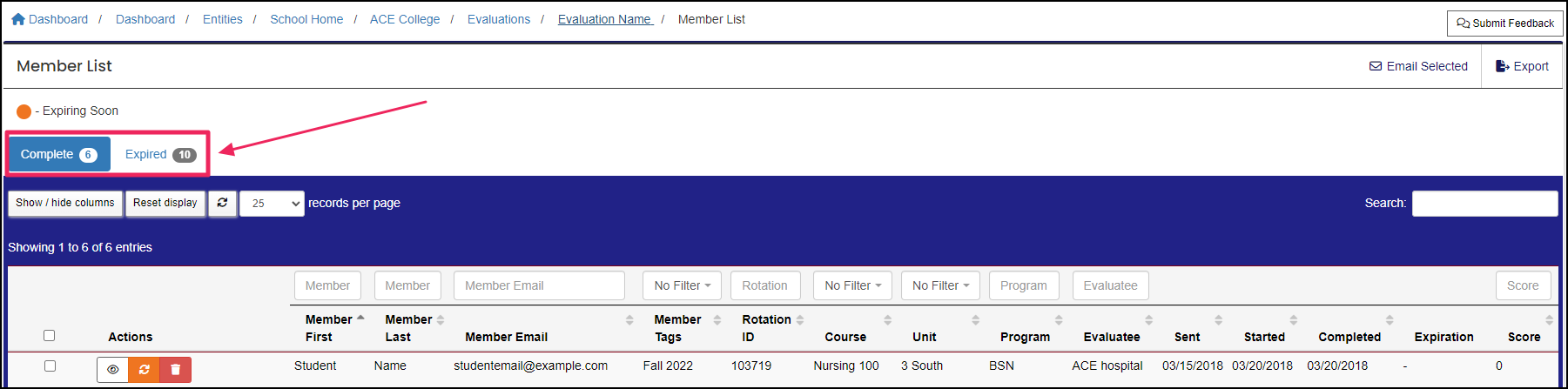Viewport: 1568px width, 389px height.
Task: Click the home icon beside Dashboard breadcrumb
Action: (x=18, y=19)
